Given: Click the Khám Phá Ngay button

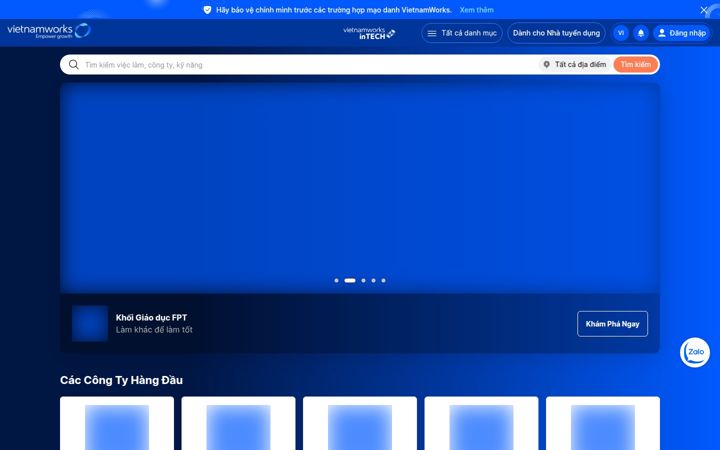Looking at the screenshot, I should click(612, 324).
